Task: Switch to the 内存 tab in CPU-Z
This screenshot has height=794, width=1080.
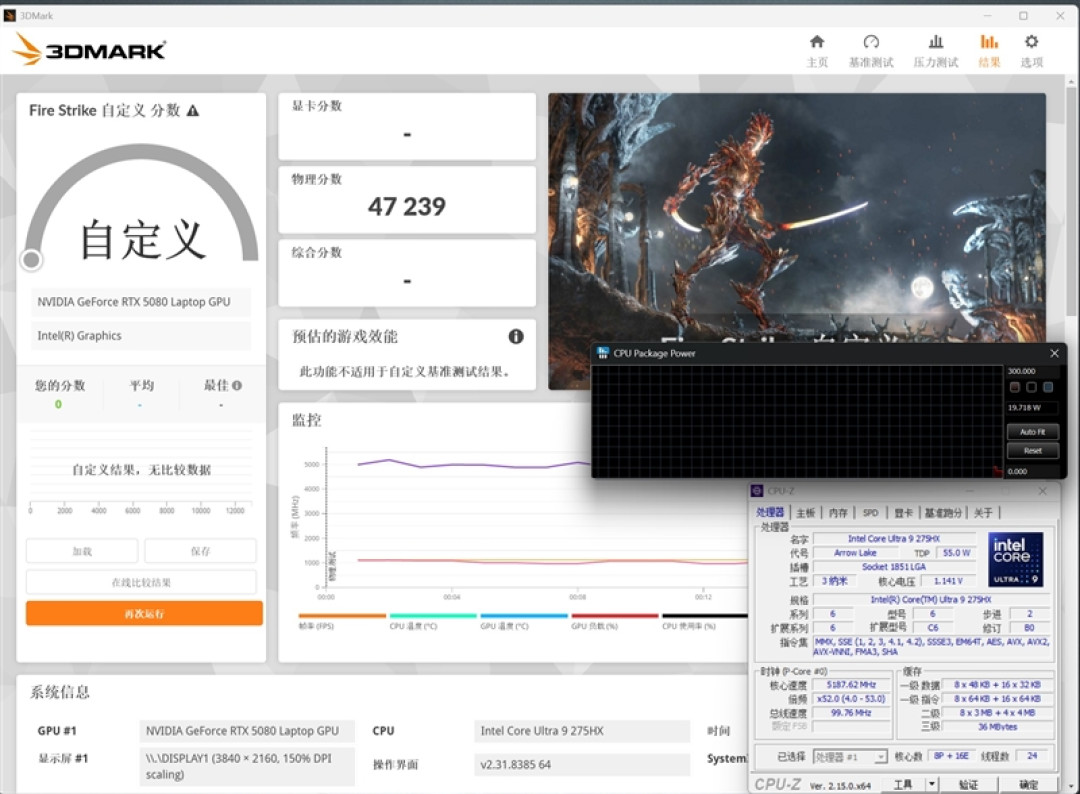Action: [x=838, y=512]
